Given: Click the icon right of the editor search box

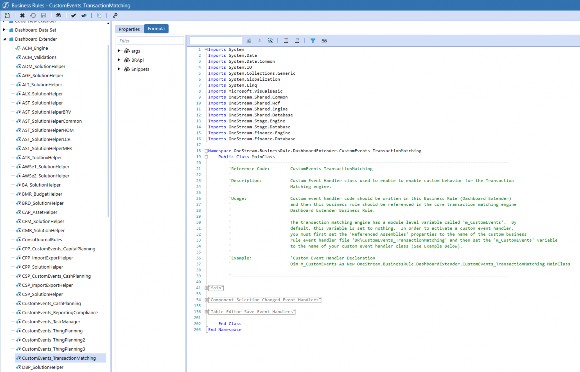Looking at the screenshot, I should pos(249,41).
